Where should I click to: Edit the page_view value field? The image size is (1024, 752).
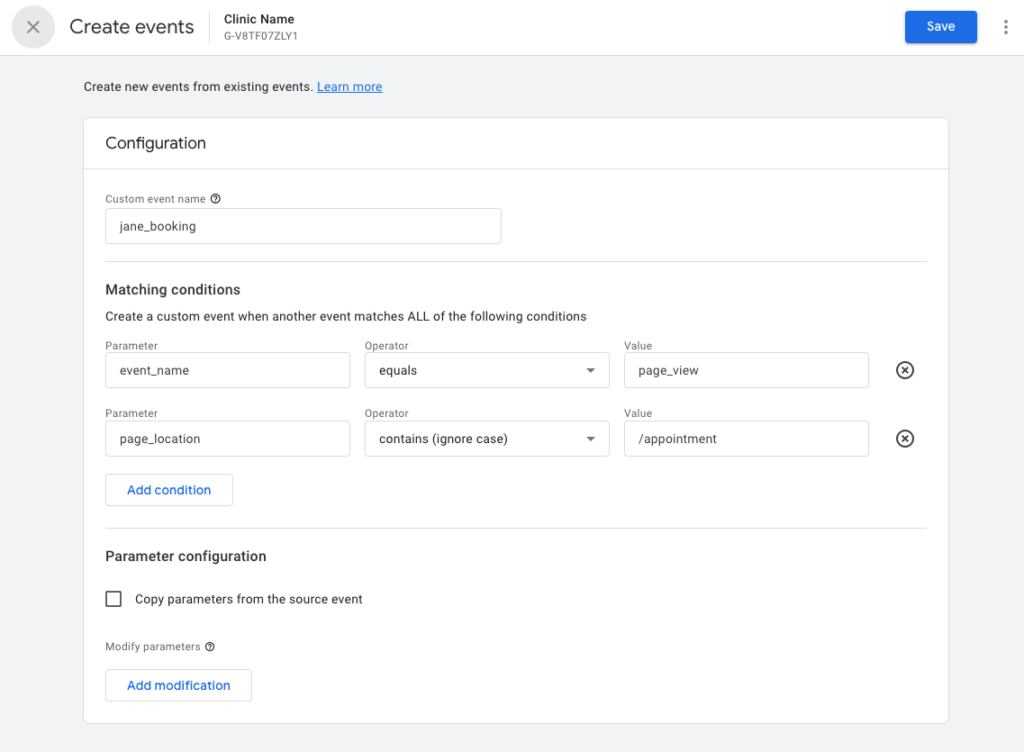745,370
